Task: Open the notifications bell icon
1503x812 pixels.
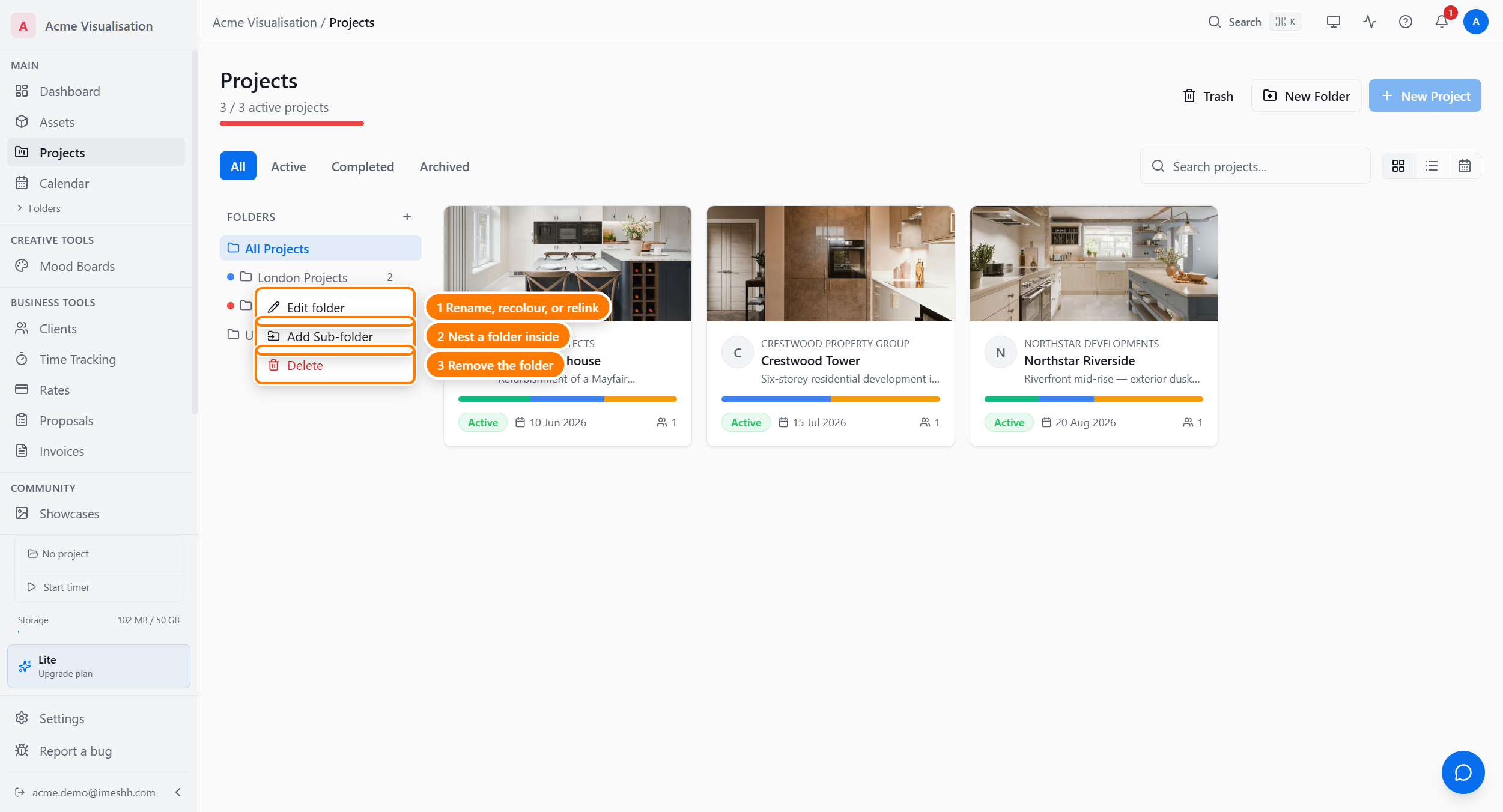Action: pos(1441,22)
